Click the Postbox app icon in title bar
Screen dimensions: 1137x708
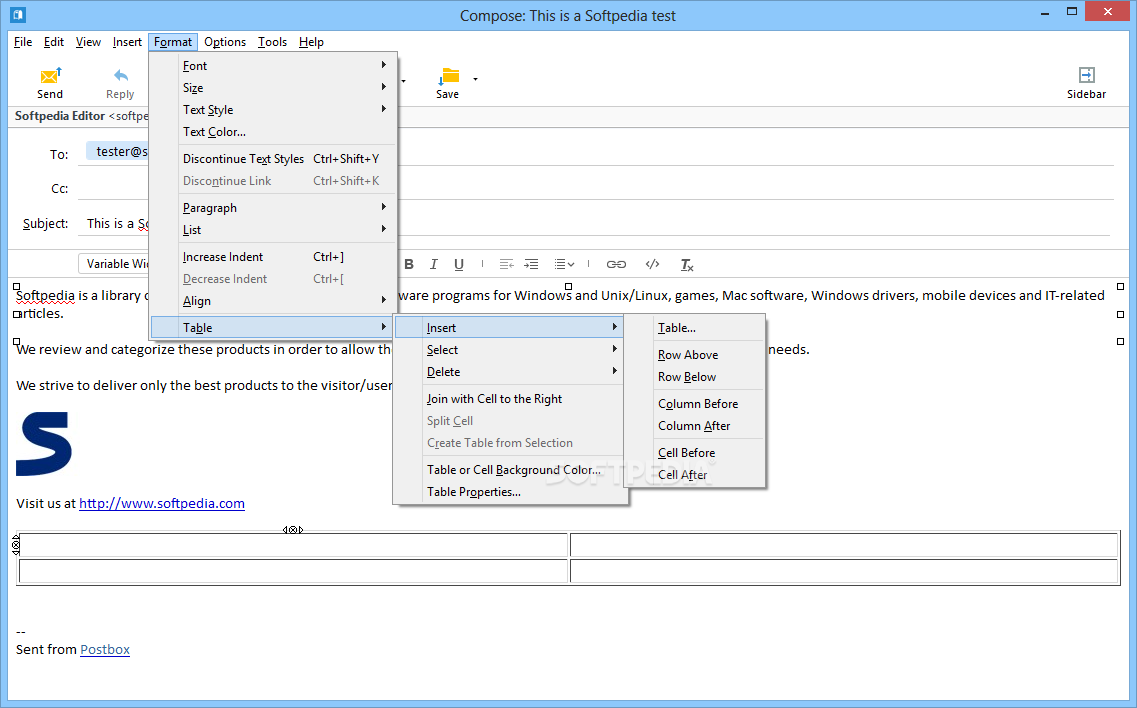click(18, 14)
